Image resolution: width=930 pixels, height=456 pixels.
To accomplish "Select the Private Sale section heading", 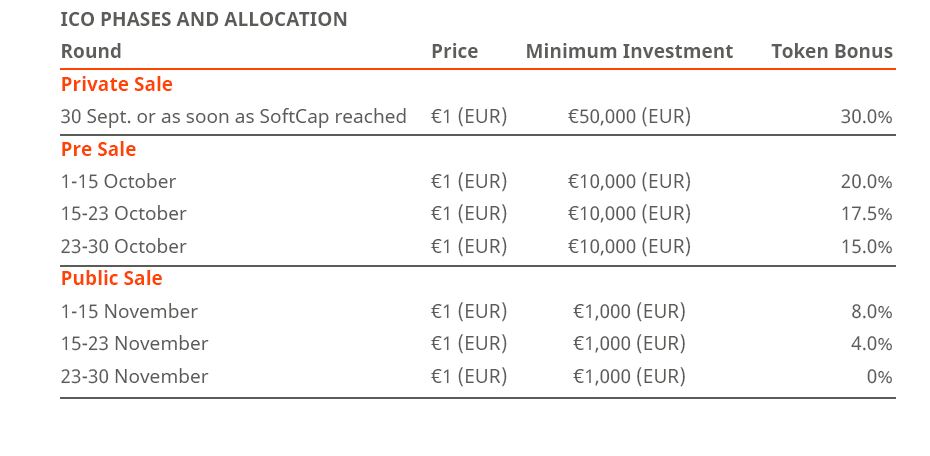I will click(x=116, y=84).
